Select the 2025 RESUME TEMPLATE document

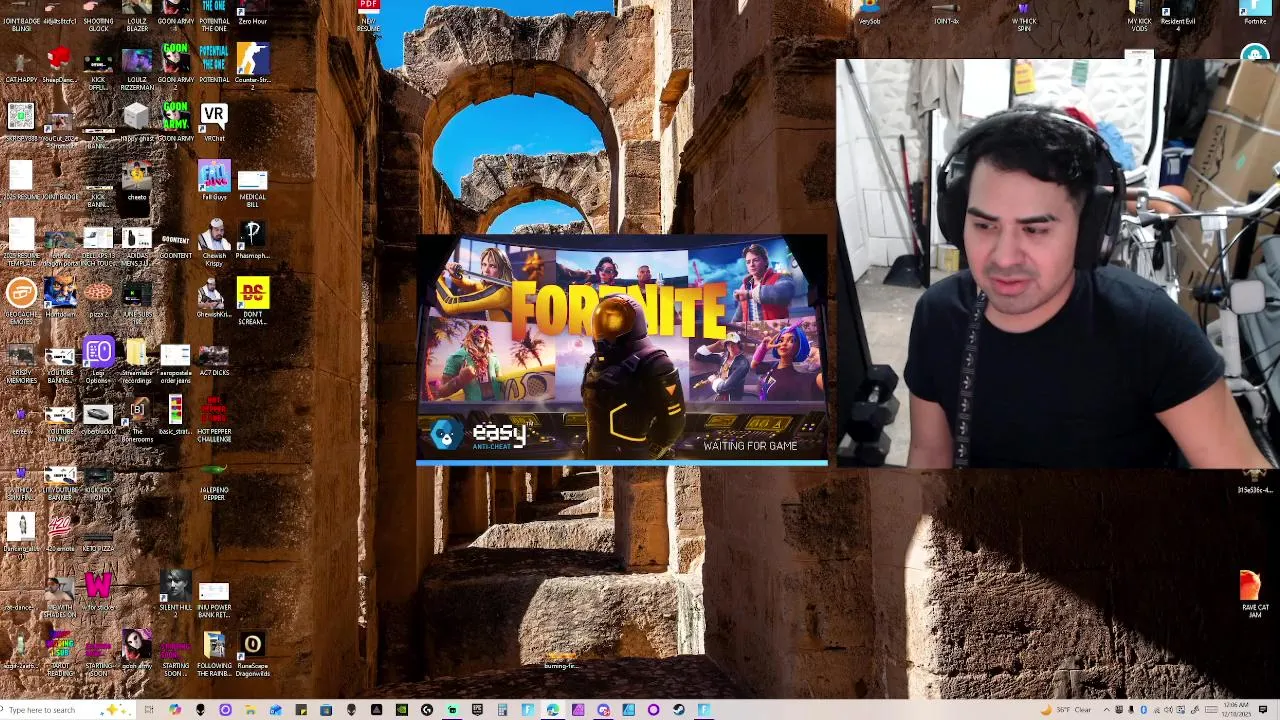coord(21,243)
